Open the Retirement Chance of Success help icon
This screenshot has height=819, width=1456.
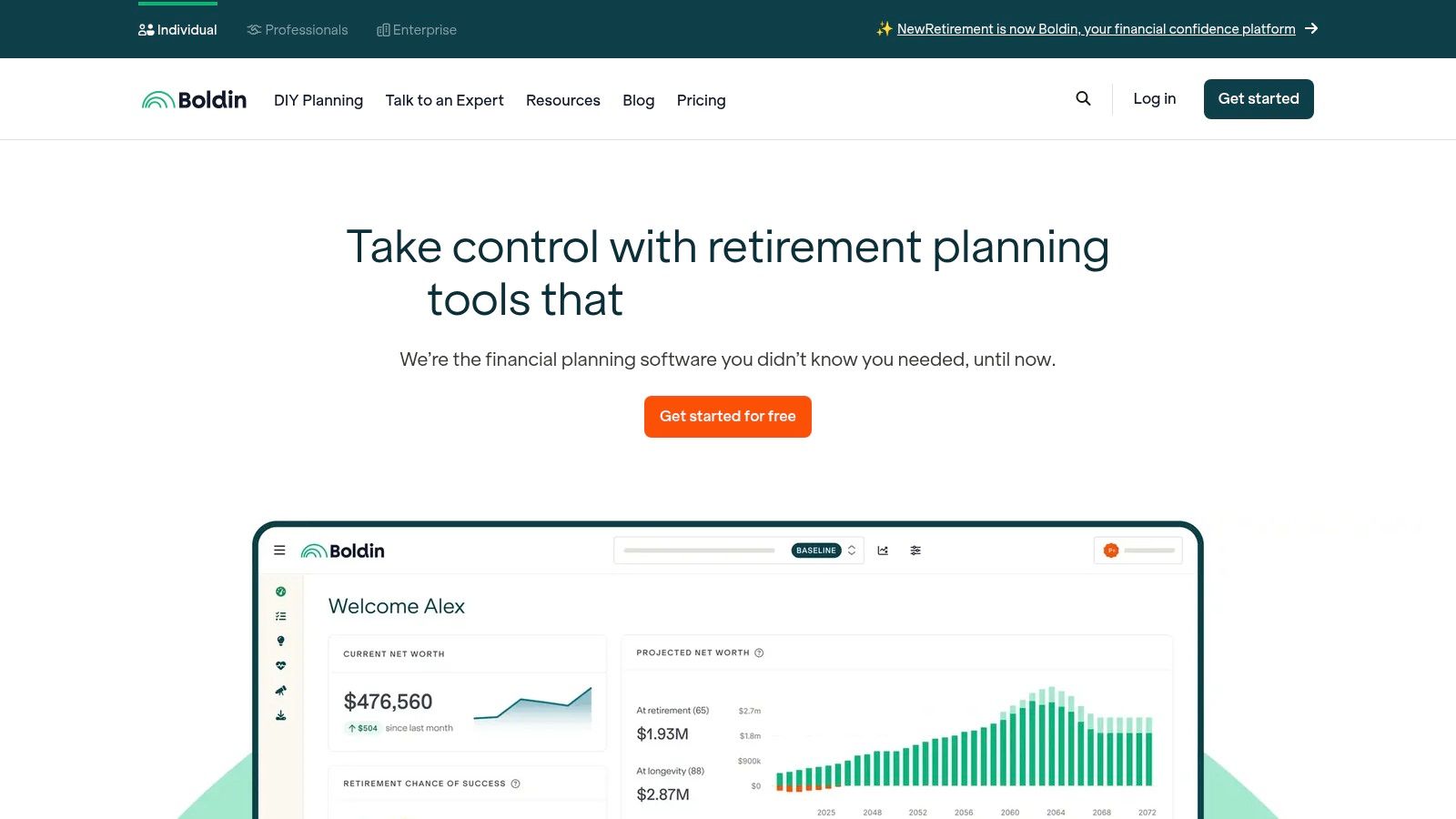tap(514, 784)
